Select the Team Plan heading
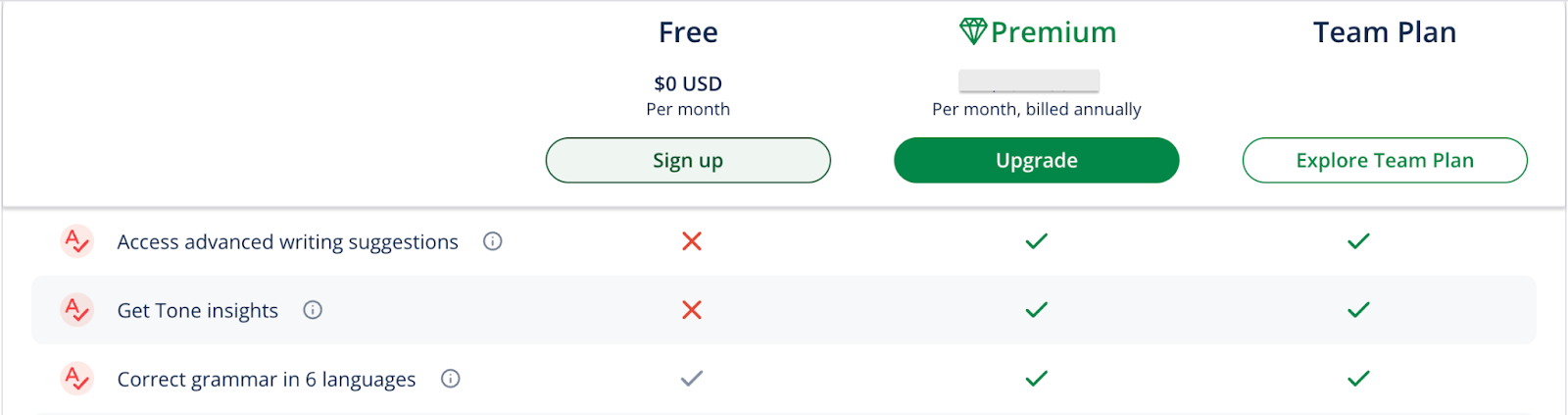The height and width of the screenshot is (415, 1568). pyautogui.click(x=1384, y=32)
